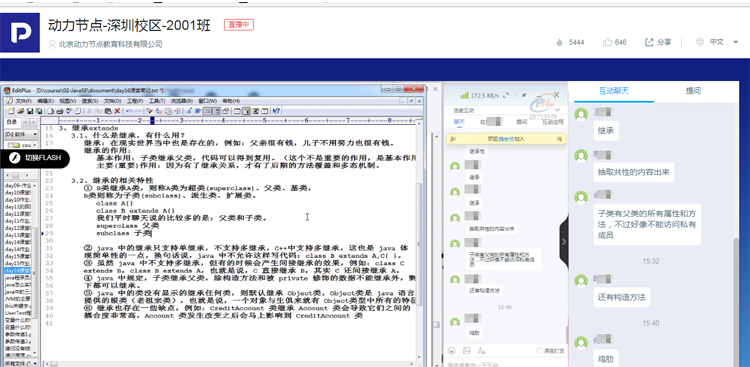Screen dimensions: 750x367
Task: Open the 文件(F) menu in EditPlus
Action: pyautogui.click(x=24, y=101)
